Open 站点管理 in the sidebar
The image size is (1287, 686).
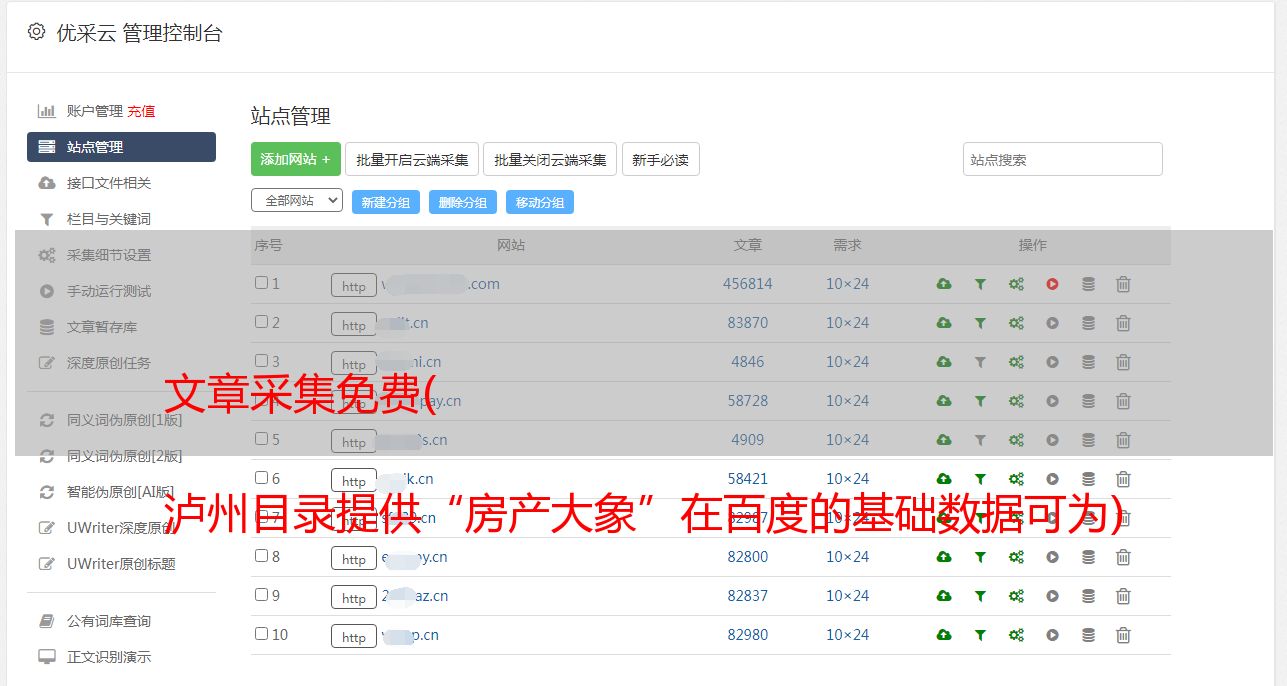(121, 147)
